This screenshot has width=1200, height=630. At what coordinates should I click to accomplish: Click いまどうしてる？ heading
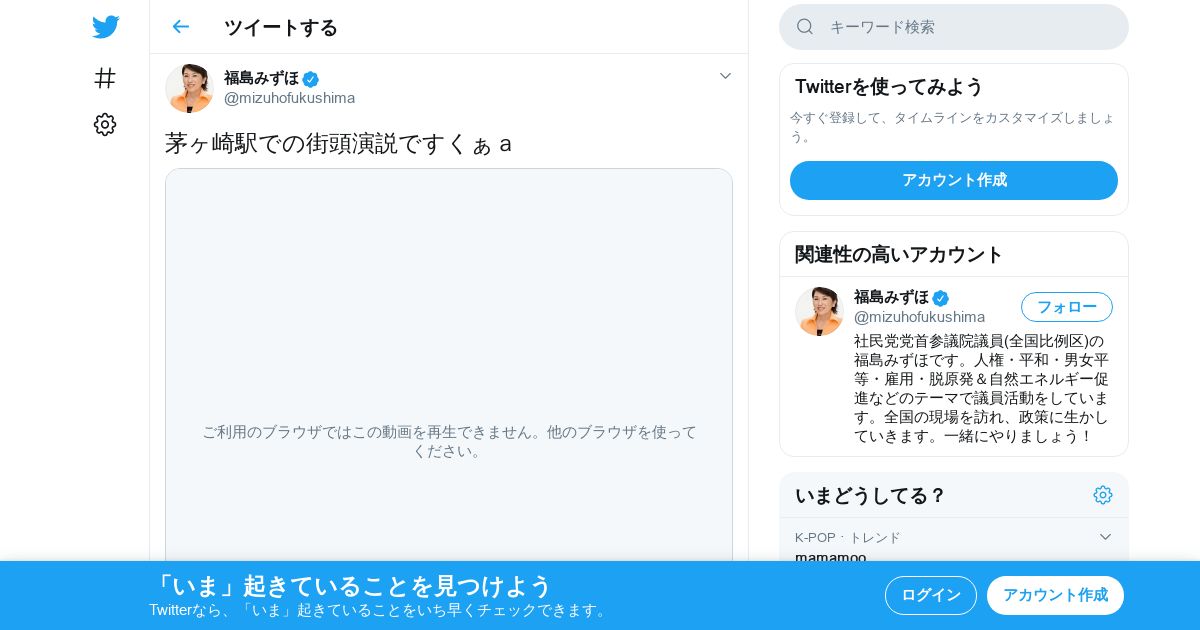(x=870, y=495)
